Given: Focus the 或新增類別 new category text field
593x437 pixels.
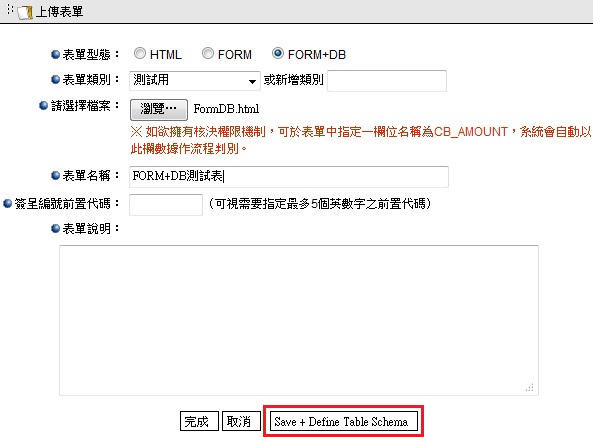Looking at the screenshot, I should coord(387,81).
